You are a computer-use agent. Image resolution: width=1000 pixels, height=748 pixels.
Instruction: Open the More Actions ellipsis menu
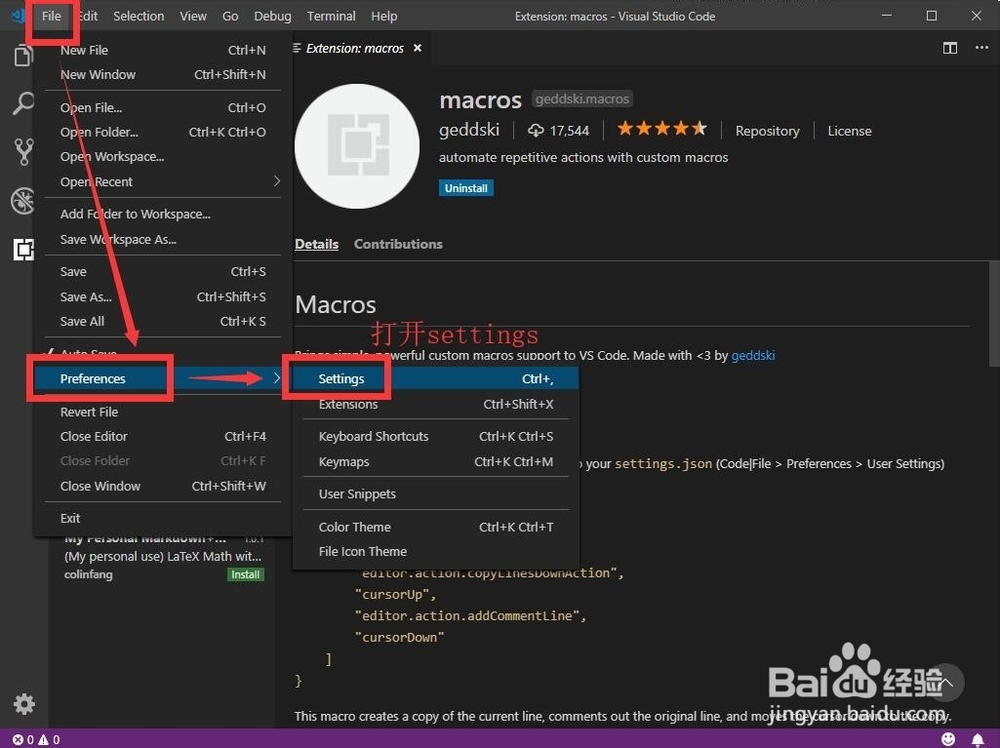982,48
